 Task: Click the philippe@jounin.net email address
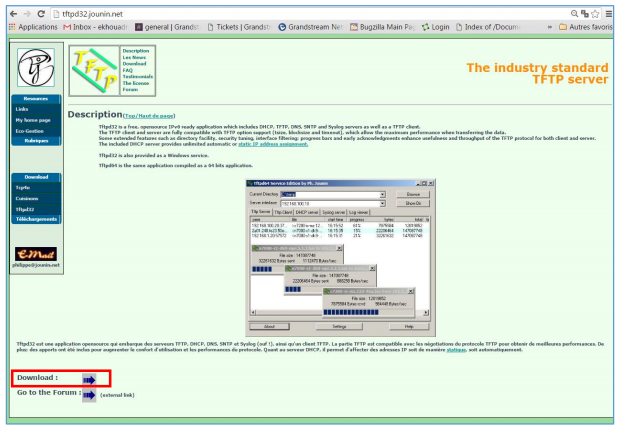point(36,265)
